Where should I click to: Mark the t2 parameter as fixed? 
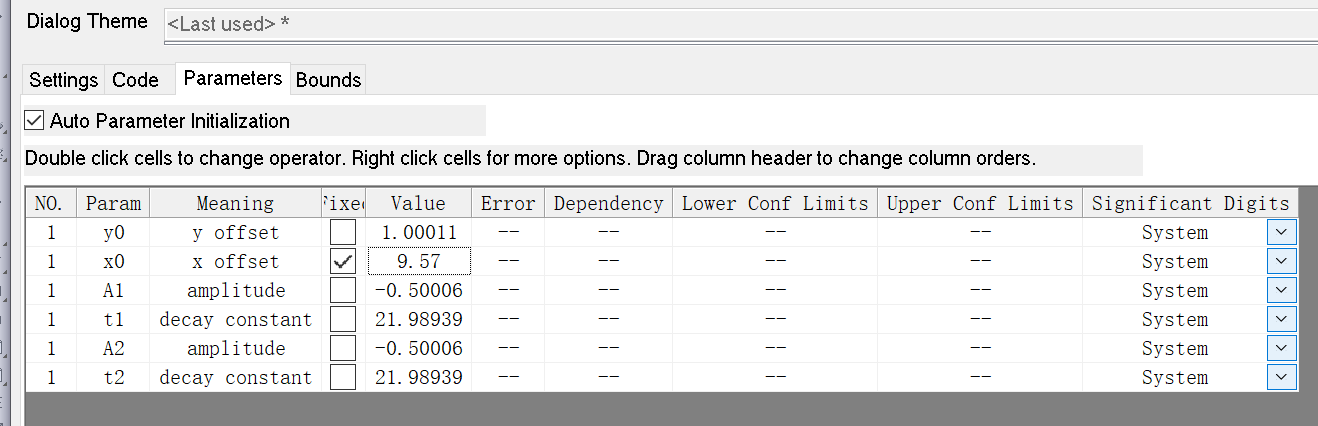(343, 378)
